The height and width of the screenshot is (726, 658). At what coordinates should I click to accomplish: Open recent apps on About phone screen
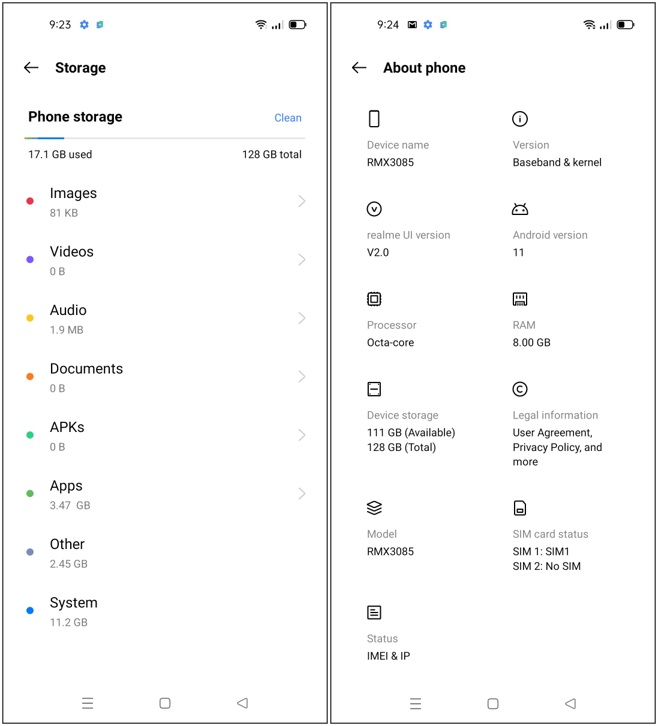tap(416, 703)
